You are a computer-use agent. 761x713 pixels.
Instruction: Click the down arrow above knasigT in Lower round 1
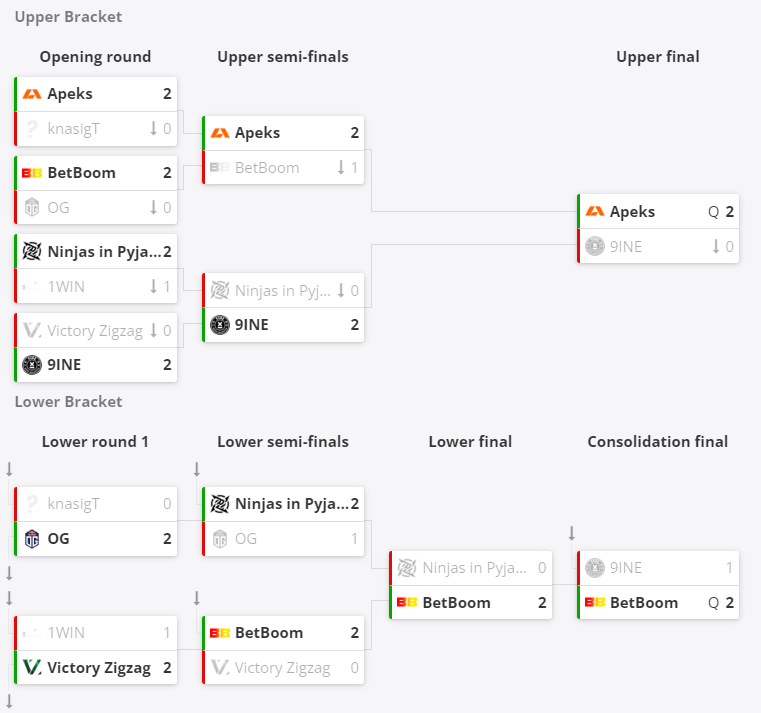[9, 469]
